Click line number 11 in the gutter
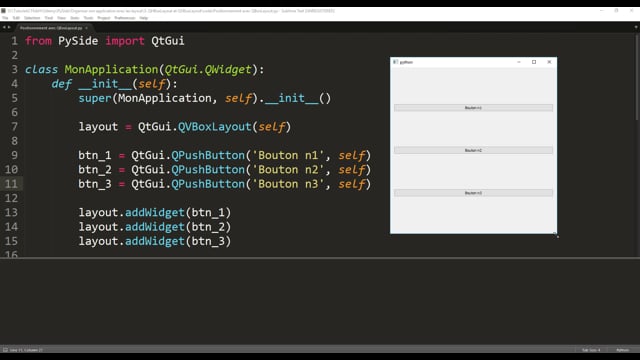The image size is (640, 360). (11, 184)
